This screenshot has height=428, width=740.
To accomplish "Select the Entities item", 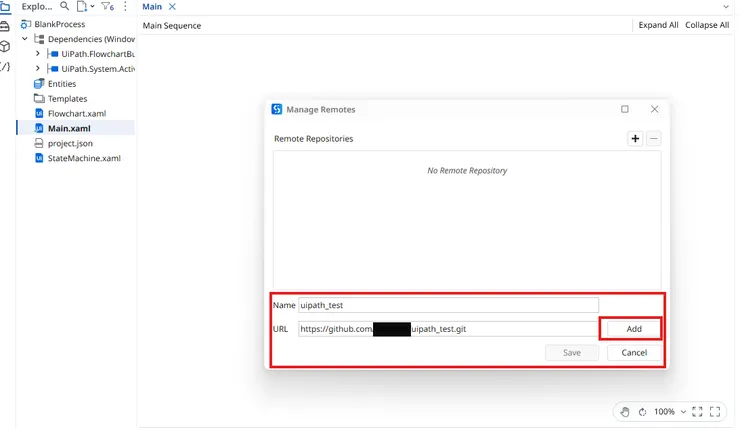I will click(62, 84).
